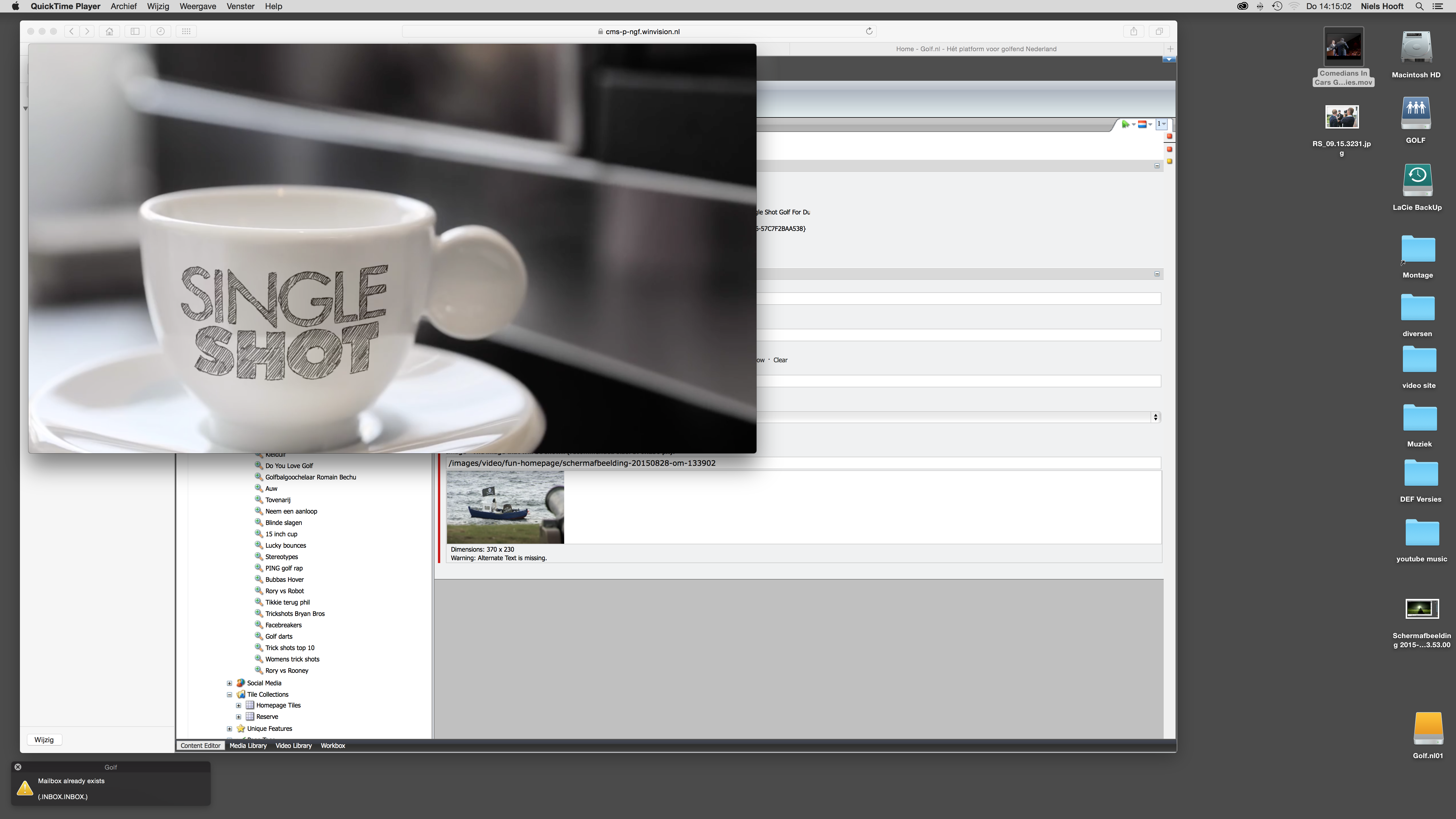Click the Safari sidebar toggle icon
Image resolution: width=1456 pixels, height=819 pixels.
pyautogui.click(x=135, y=32)
